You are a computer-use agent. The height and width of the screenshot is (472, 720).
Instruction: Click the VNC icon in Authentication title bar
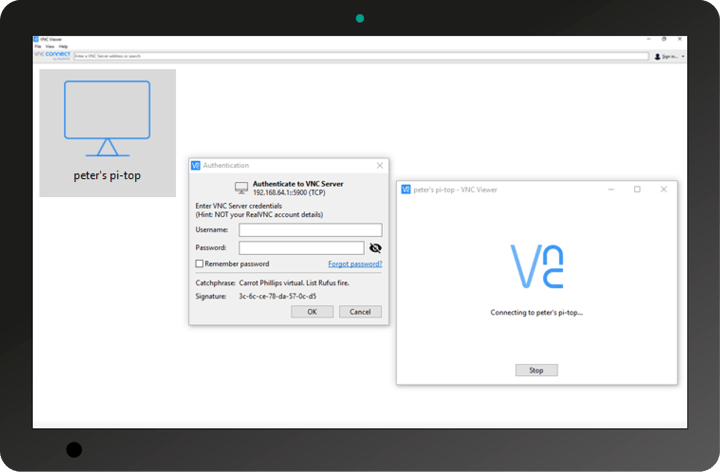click(196, 165)
